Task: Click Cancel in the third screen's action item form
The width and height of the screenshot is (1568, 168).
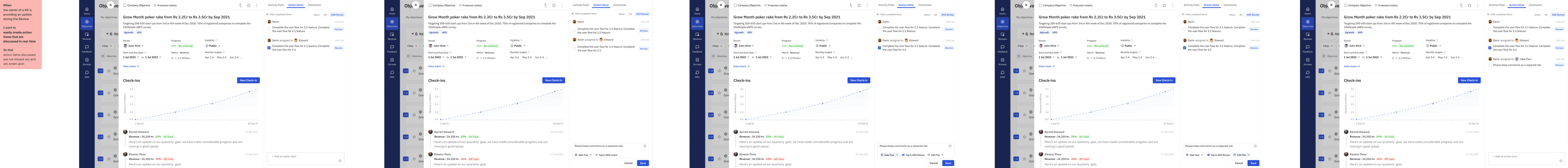Action: (934, 163)
